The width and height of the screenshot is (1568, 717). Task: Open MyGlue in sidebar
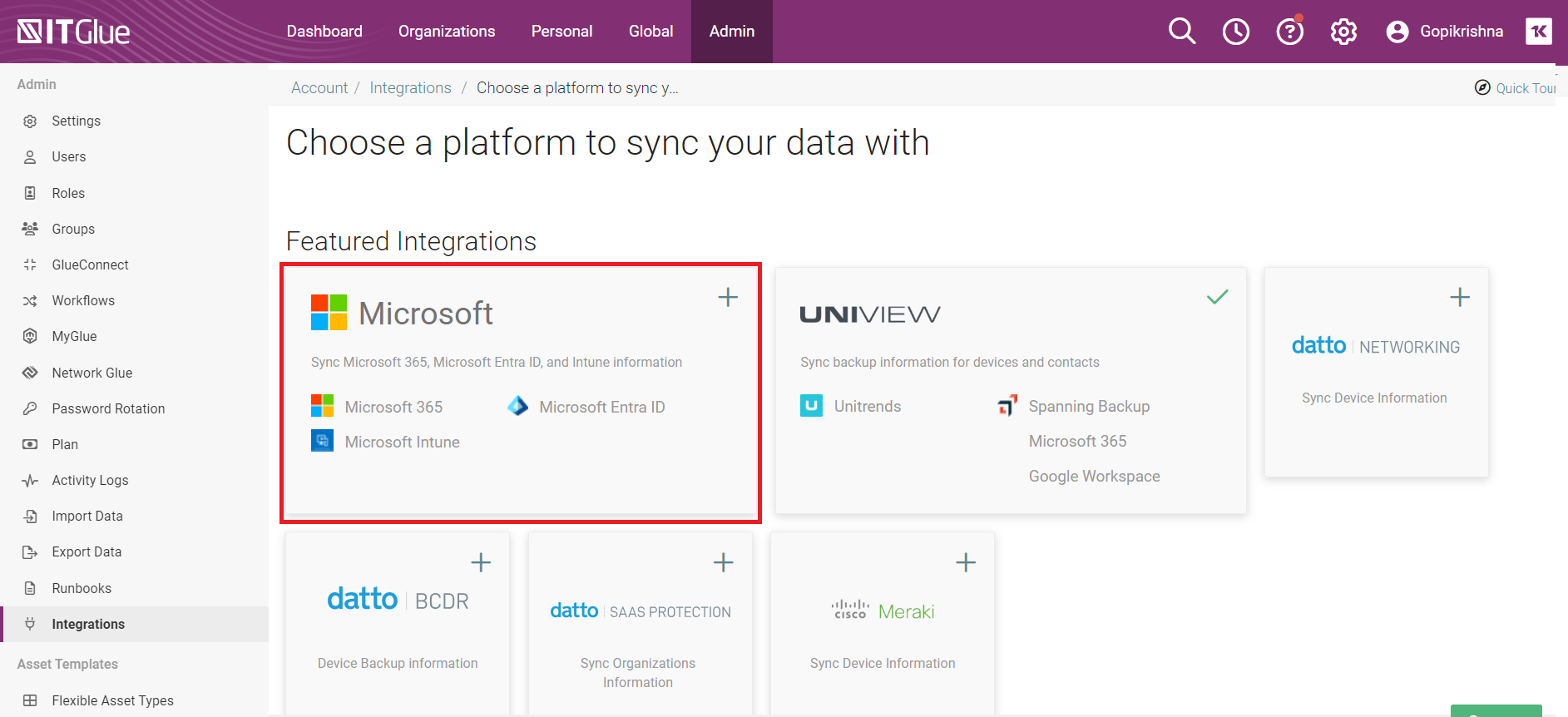point(74,336)
